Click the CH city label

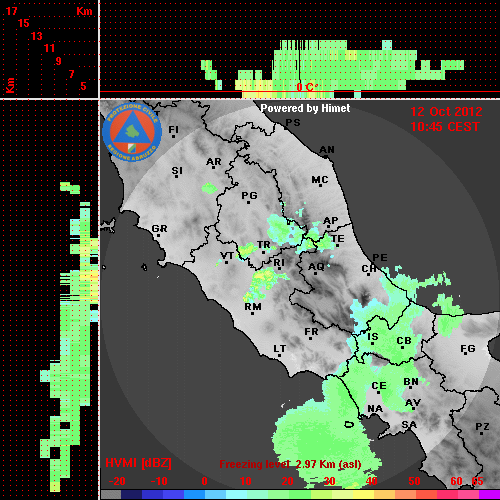pos(369,268)
